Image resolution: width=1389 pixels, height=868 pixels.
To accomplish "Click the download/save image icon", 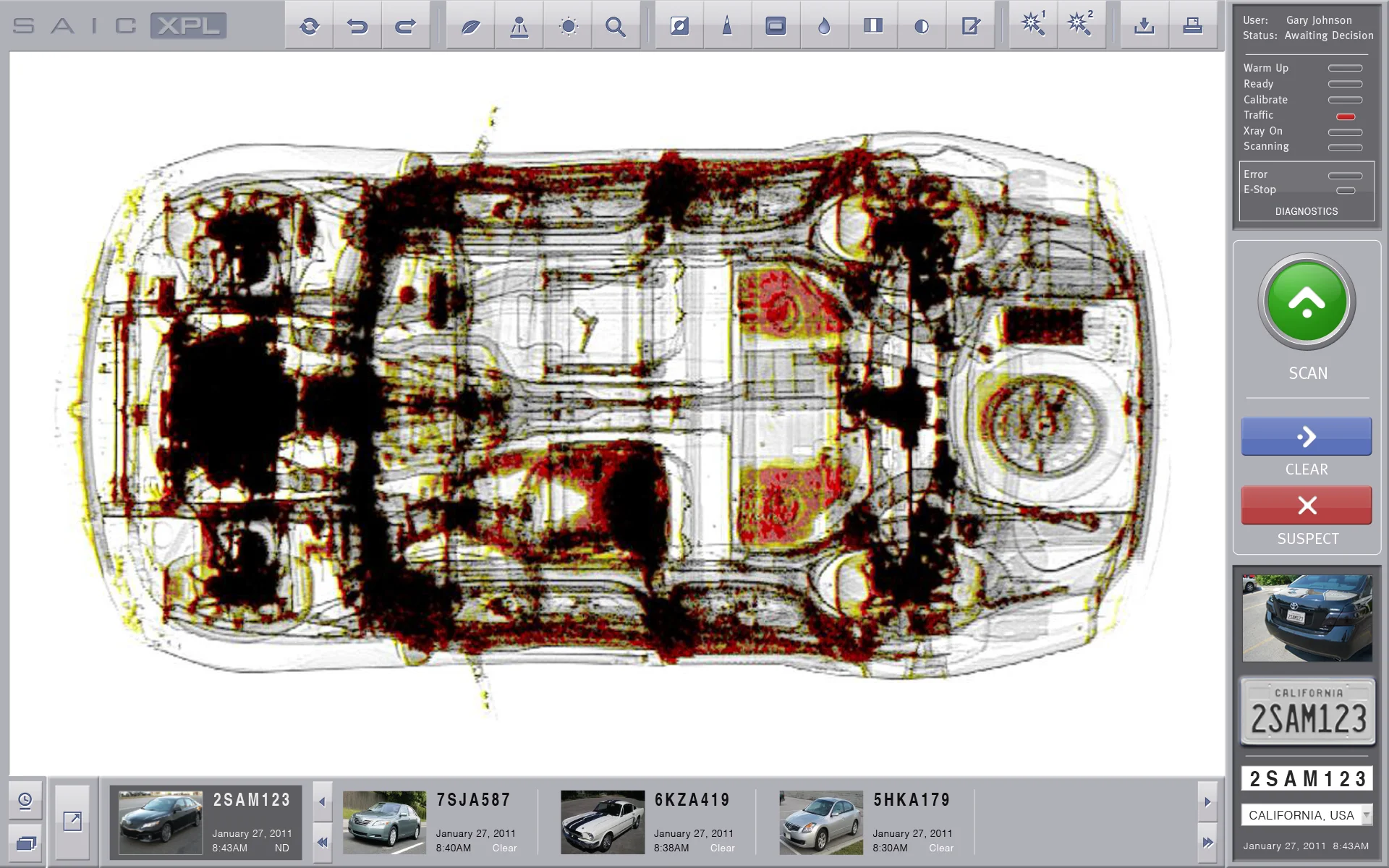I will tap(1144, 27).
